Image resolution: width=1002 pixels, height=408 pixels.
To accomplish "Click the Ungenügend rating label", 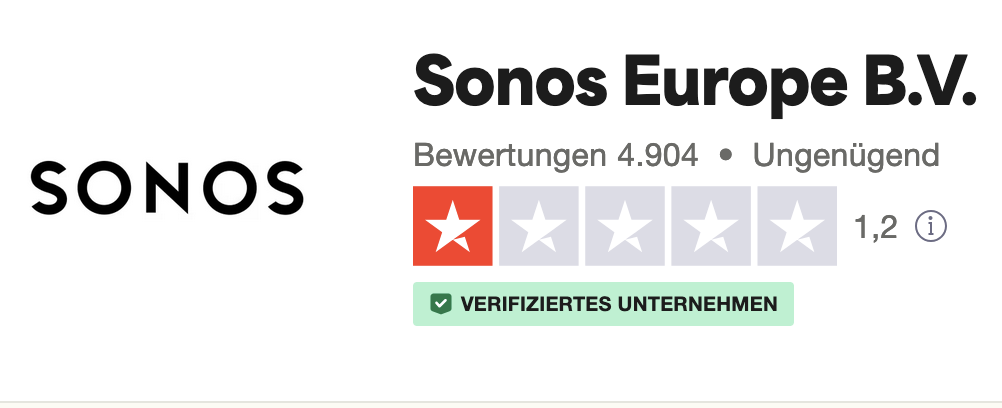I will (846, 156).
